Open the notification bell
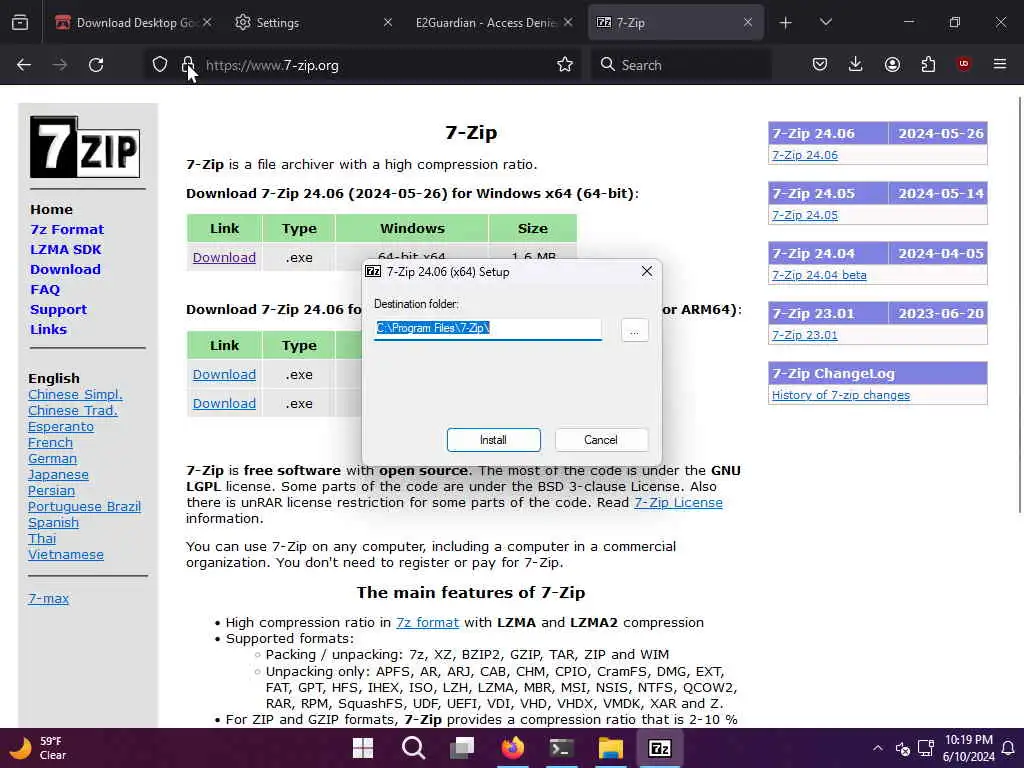The image size is (1024, 768). pyautogui.click(x=1008, y=748)
